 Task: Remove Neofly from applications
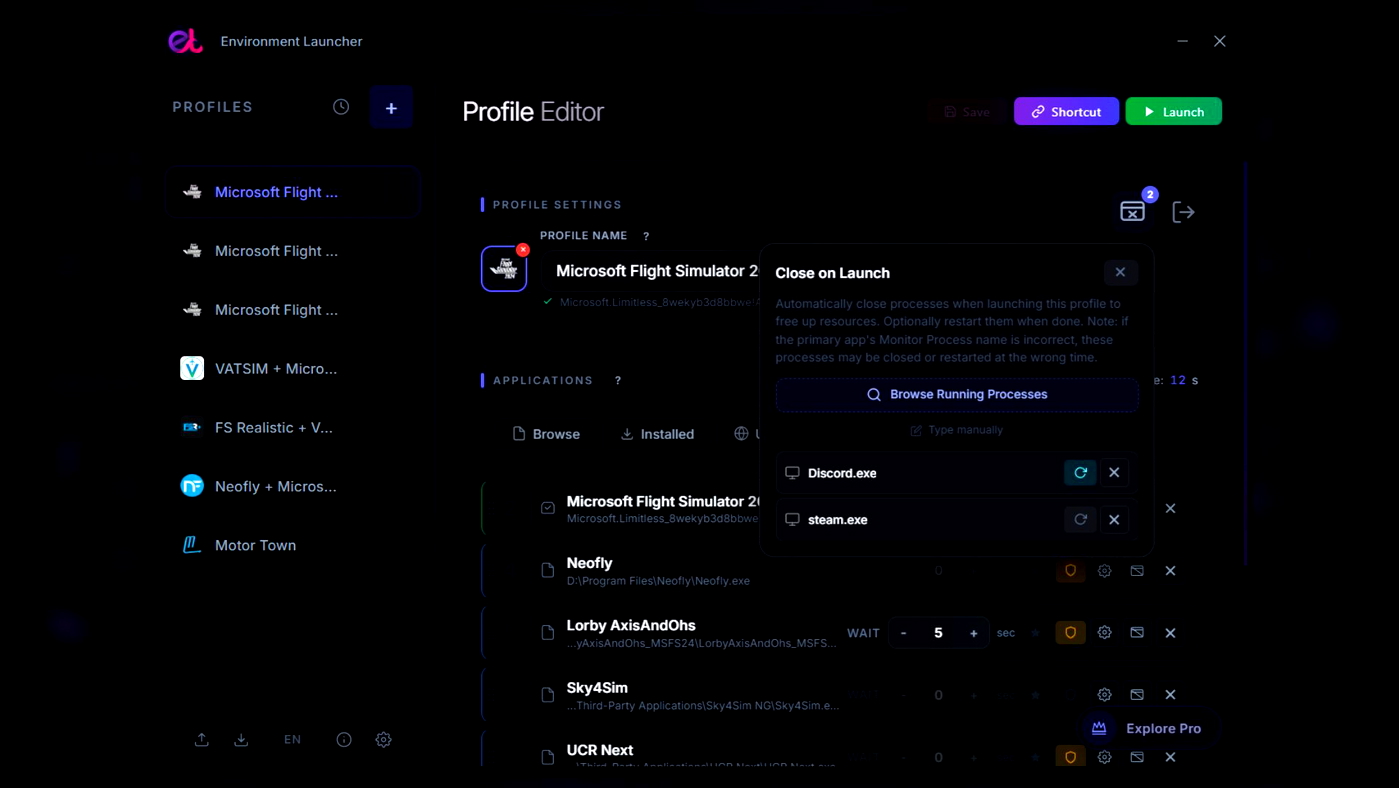tap(1170, 571)
